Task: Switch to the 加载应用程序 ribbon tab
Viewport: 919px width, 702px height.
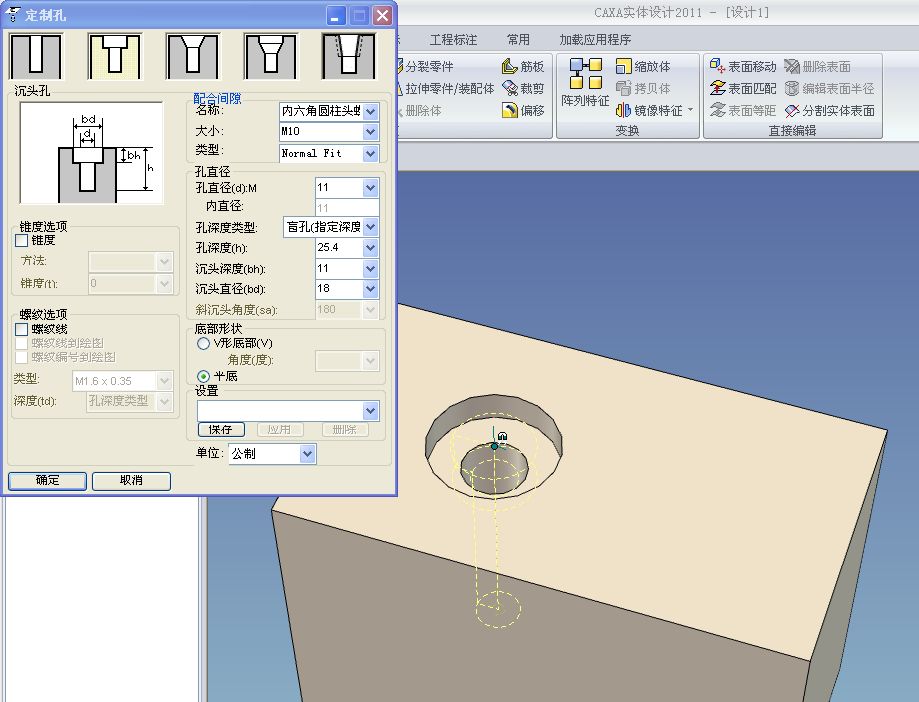Action: 595,40
